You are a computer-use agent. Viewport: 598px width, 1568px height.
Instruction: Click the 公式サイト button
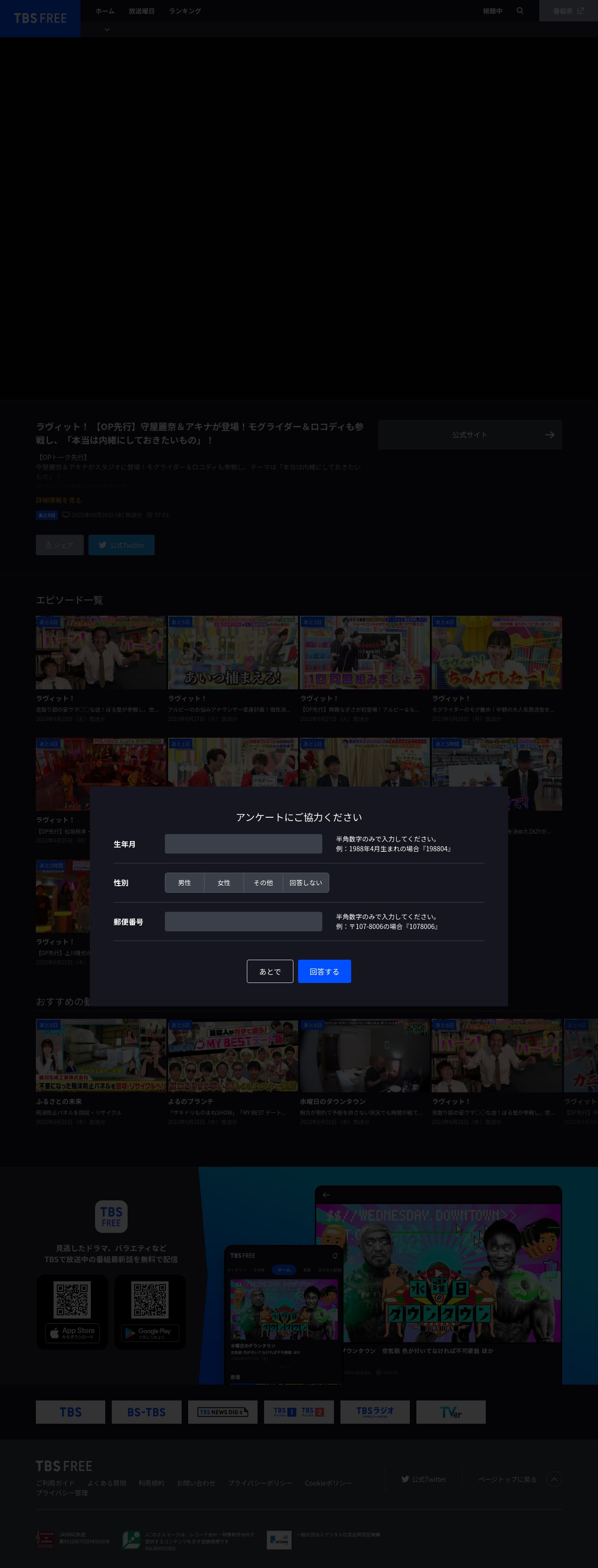469,435
